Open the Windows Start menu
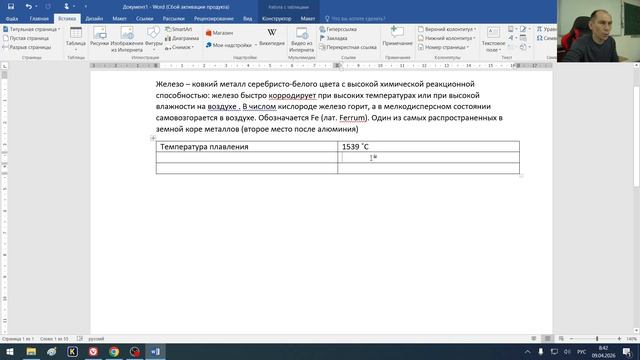This screenshot has width=640, height=360. 9,351
